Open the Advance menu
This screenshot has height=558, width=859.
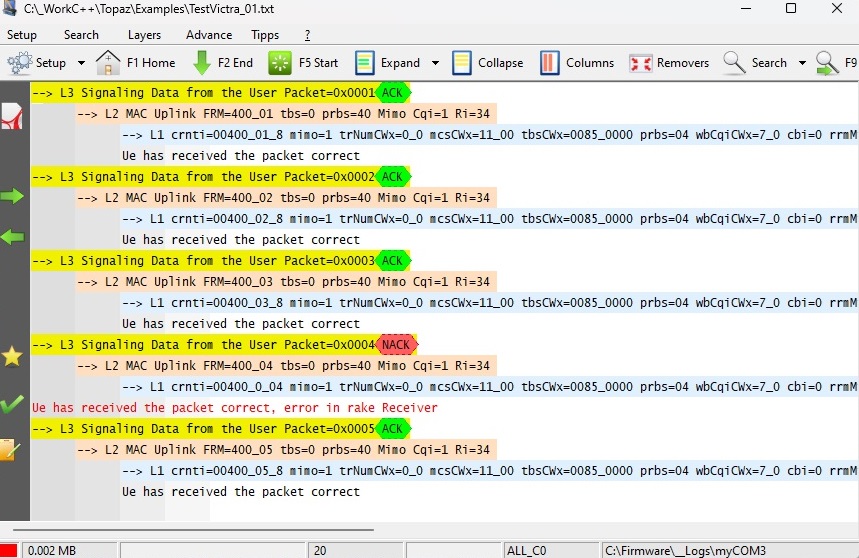(x=209, y=35)
